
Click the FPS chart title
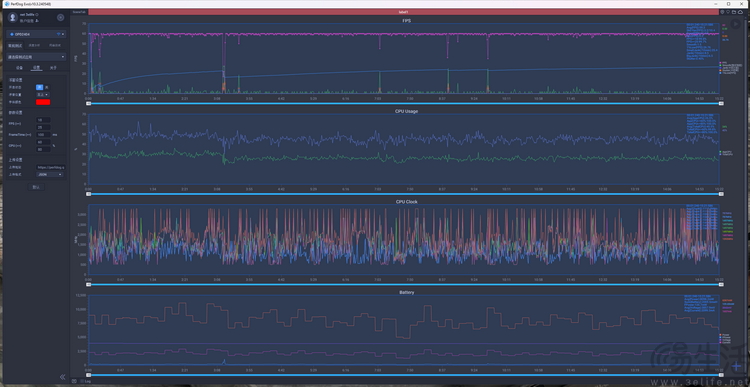pyautogui.click(x=407, y=21)
